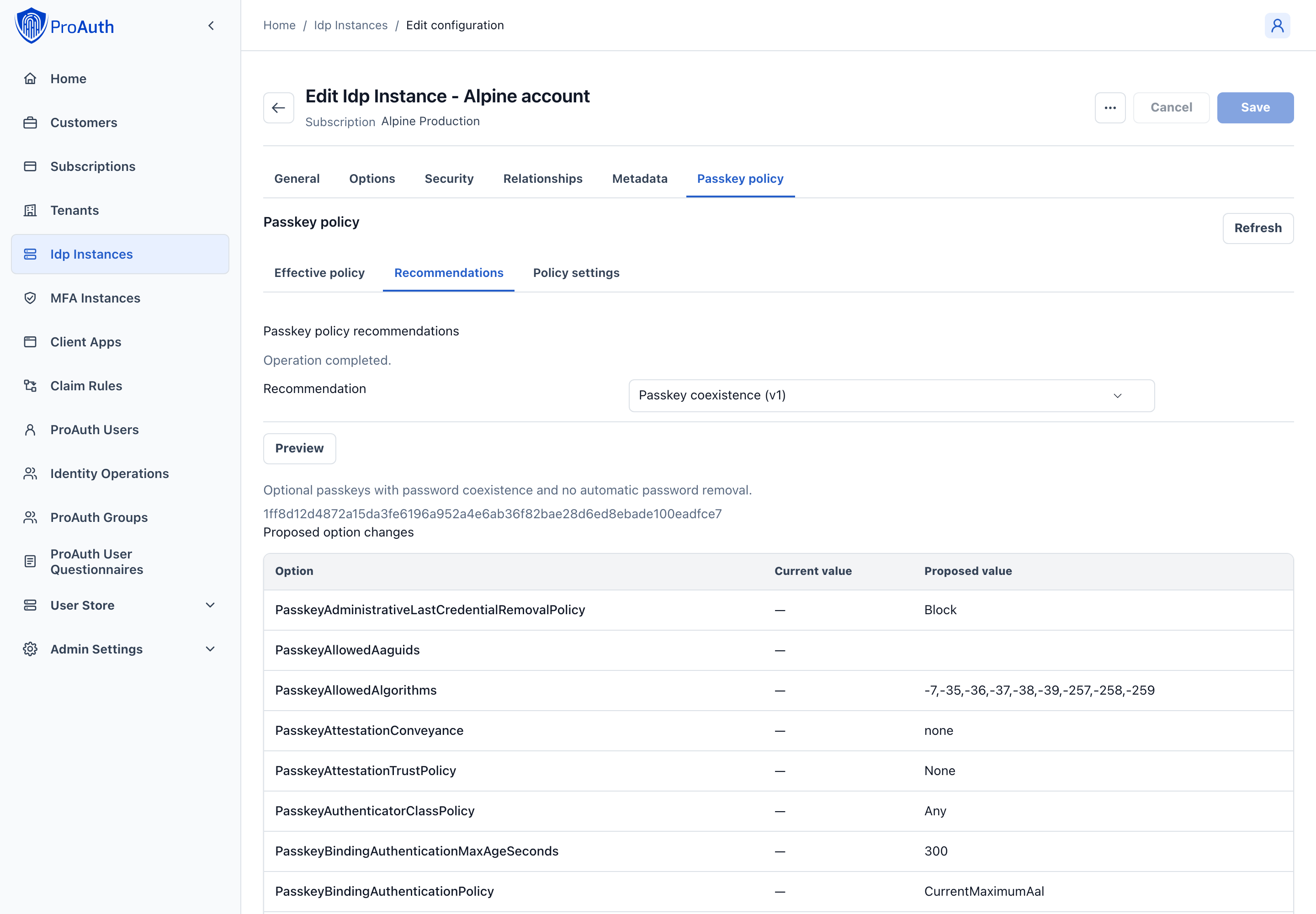Click the User Questionnaires document icon

pyautogui.click(x=30, y=561)
